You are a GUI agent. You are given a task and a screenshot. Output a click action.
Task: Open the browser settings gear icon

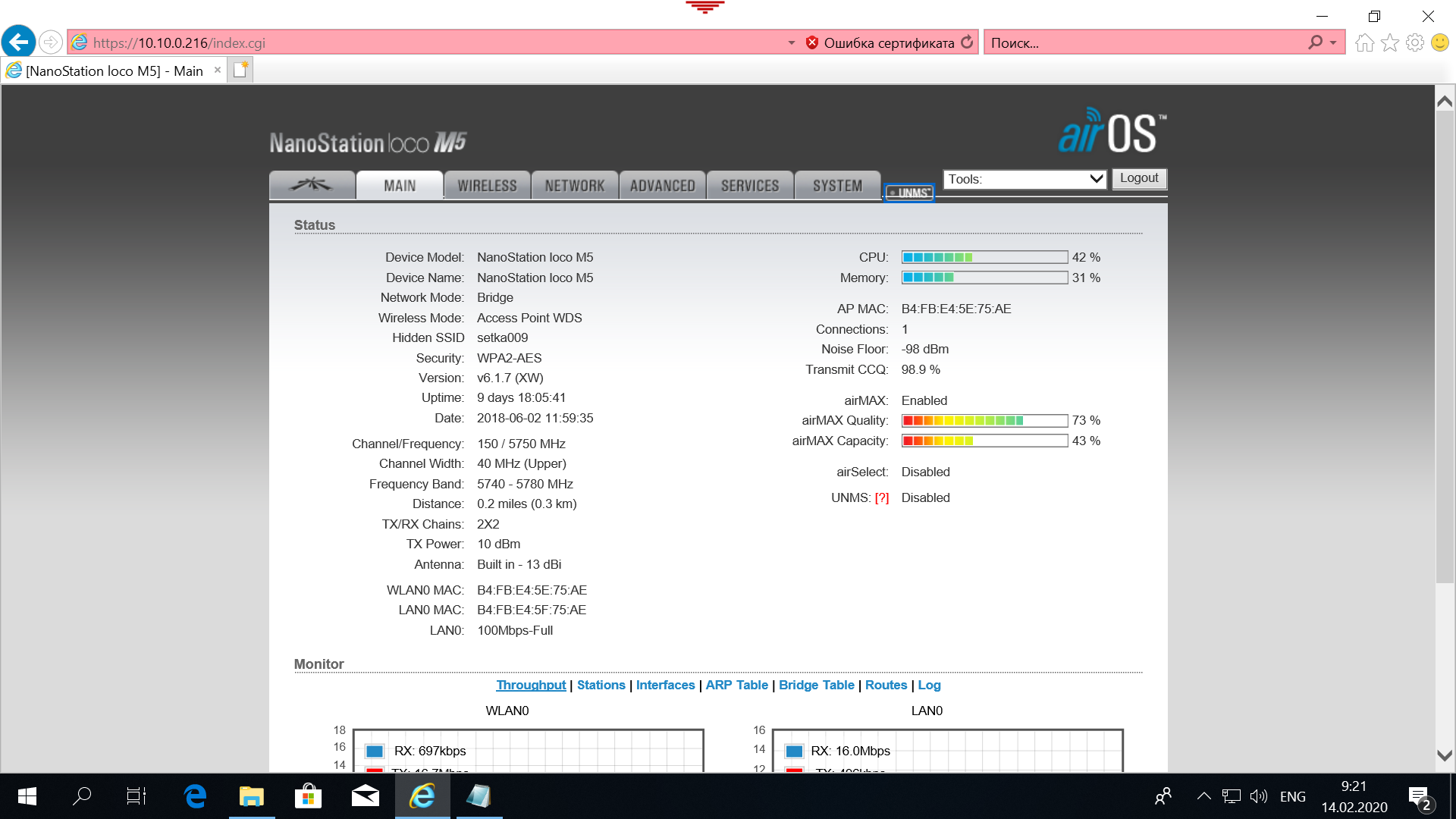(x=1415, y=42)
